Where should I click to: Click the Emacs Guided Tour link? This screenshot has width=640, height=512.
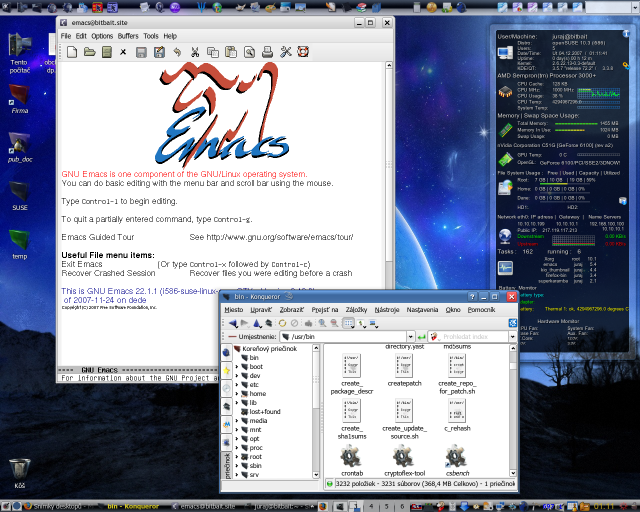[98, 237]
